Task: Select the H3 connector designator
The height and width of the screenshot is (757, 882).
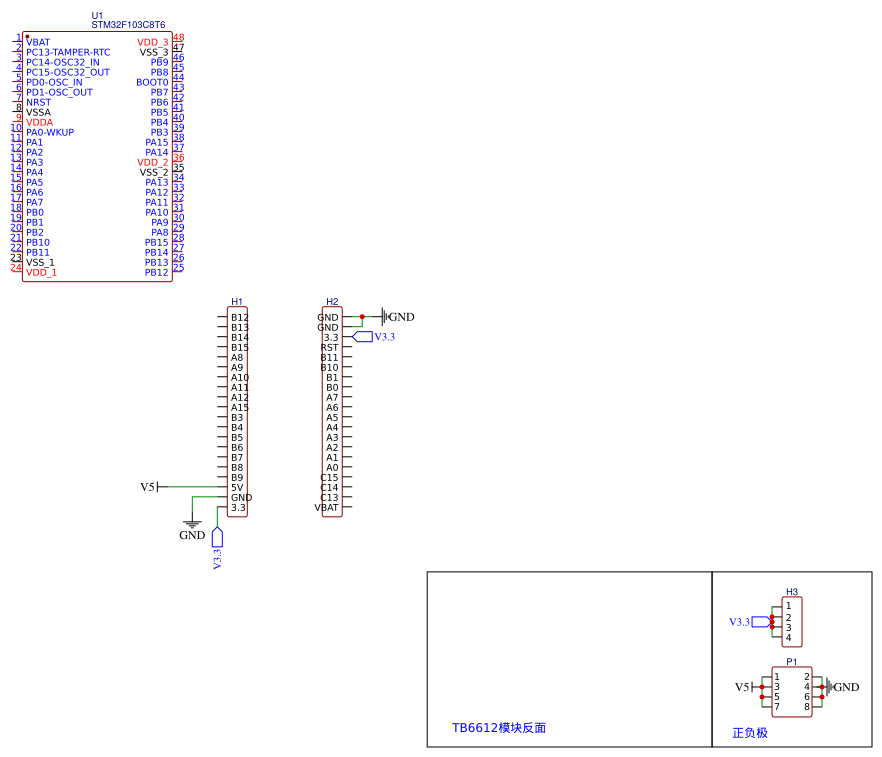Action: [792, 592]
